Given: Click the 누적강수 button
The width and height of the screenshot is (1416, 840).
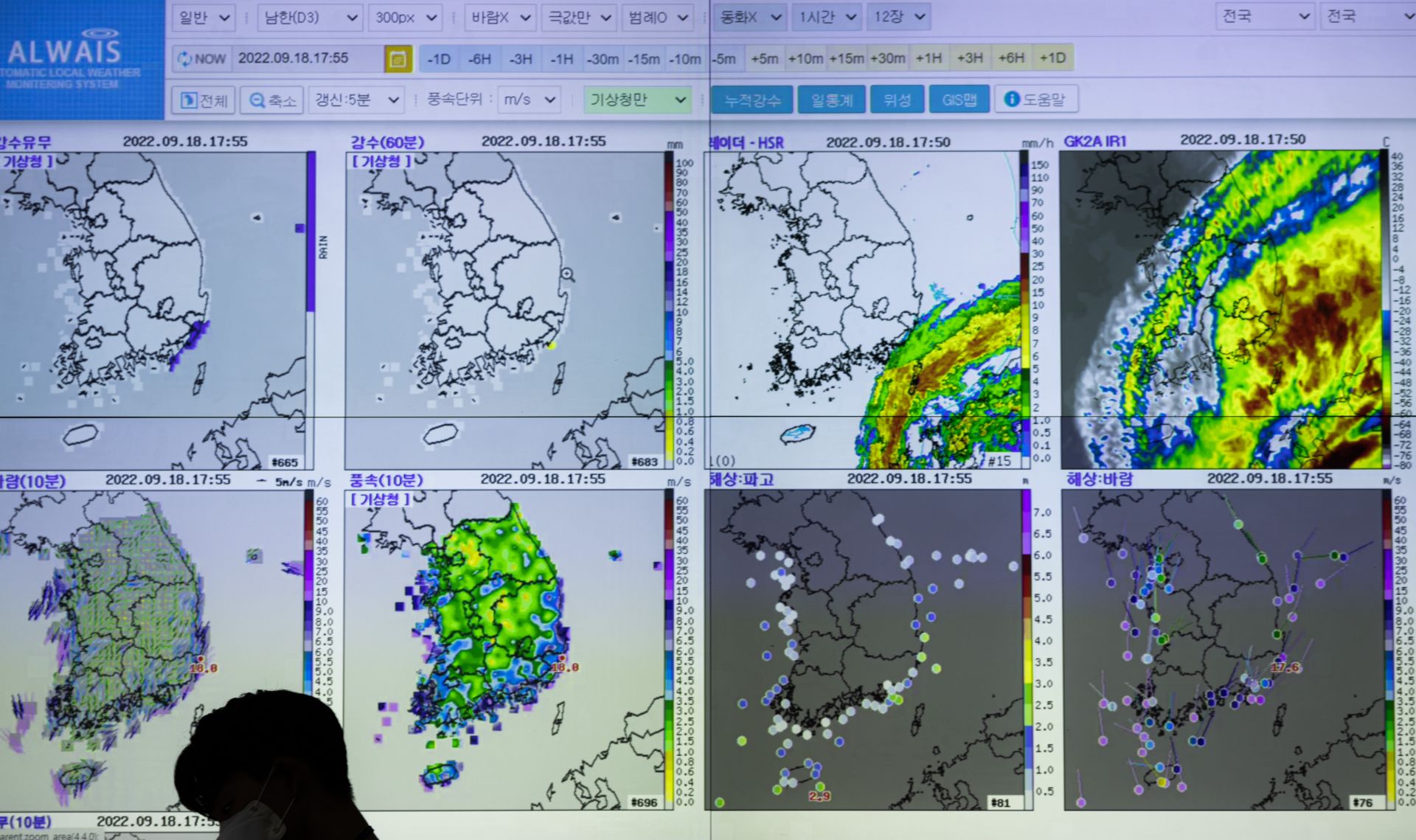Looking at the screenshot, I should coord(752,100).
